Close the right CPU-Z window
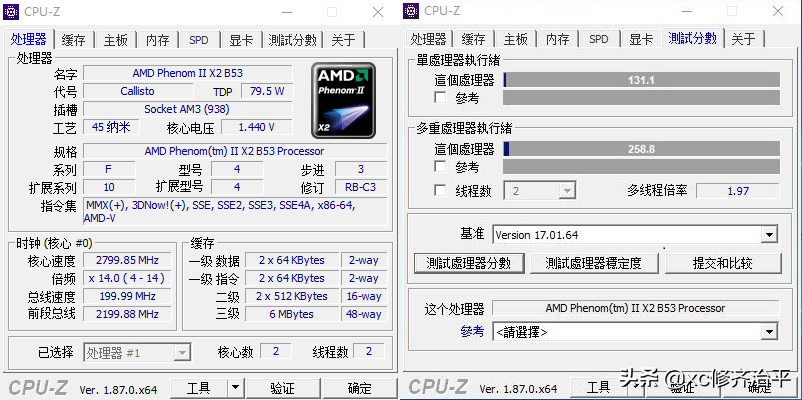Viewport: 802px width, 400px height. pyautogui.click(x=777, y=11)
